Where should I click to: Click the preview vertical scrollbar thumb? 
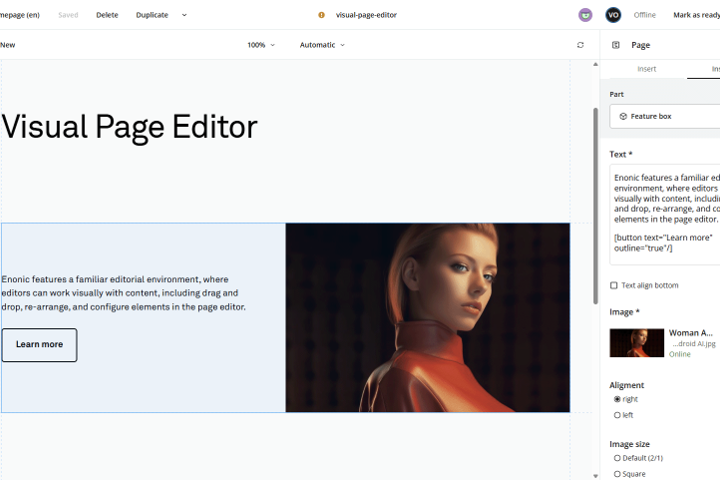point(595,206)
